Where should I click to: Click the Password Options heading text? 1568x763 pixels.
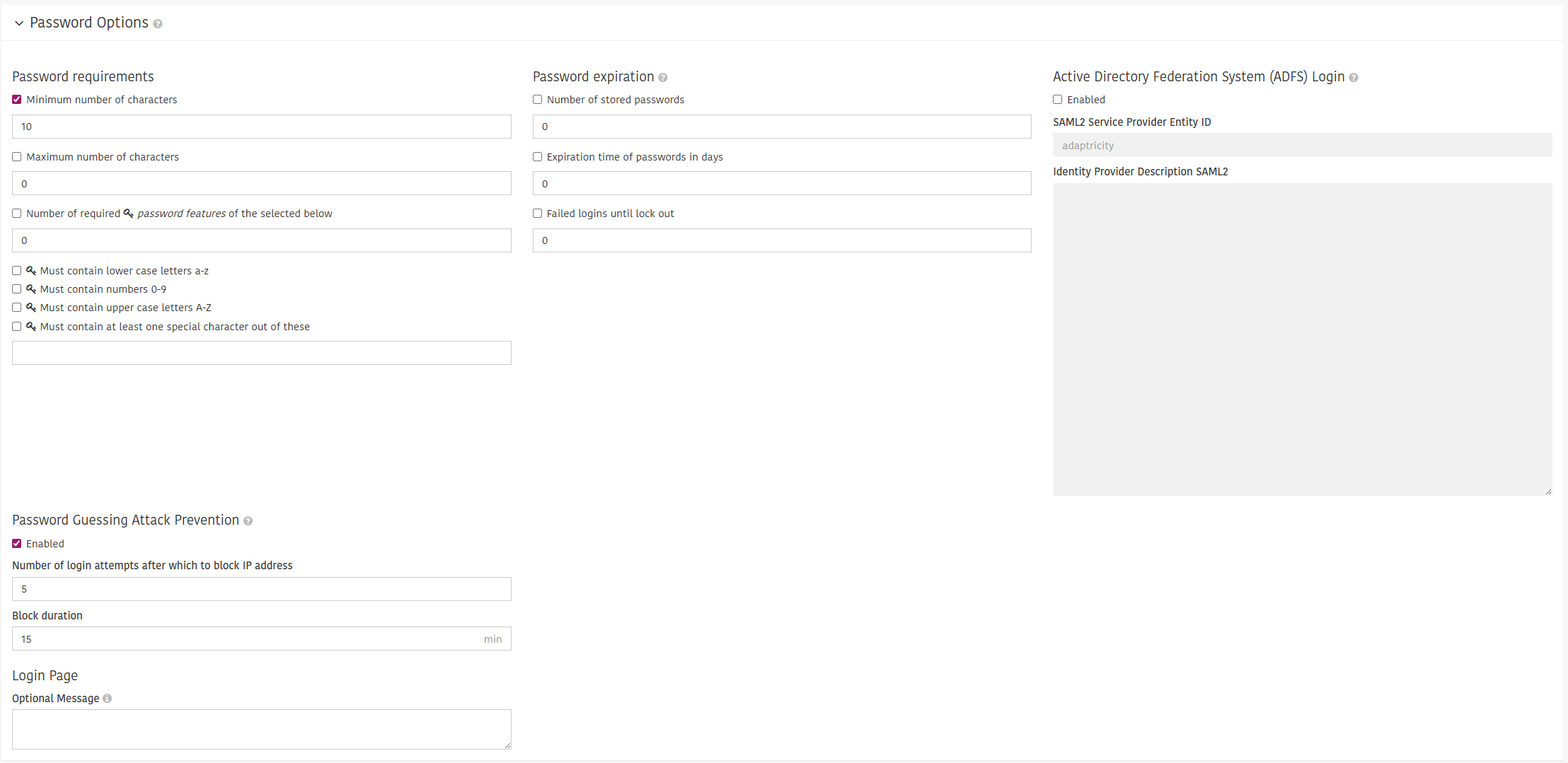tap(89, 23)
